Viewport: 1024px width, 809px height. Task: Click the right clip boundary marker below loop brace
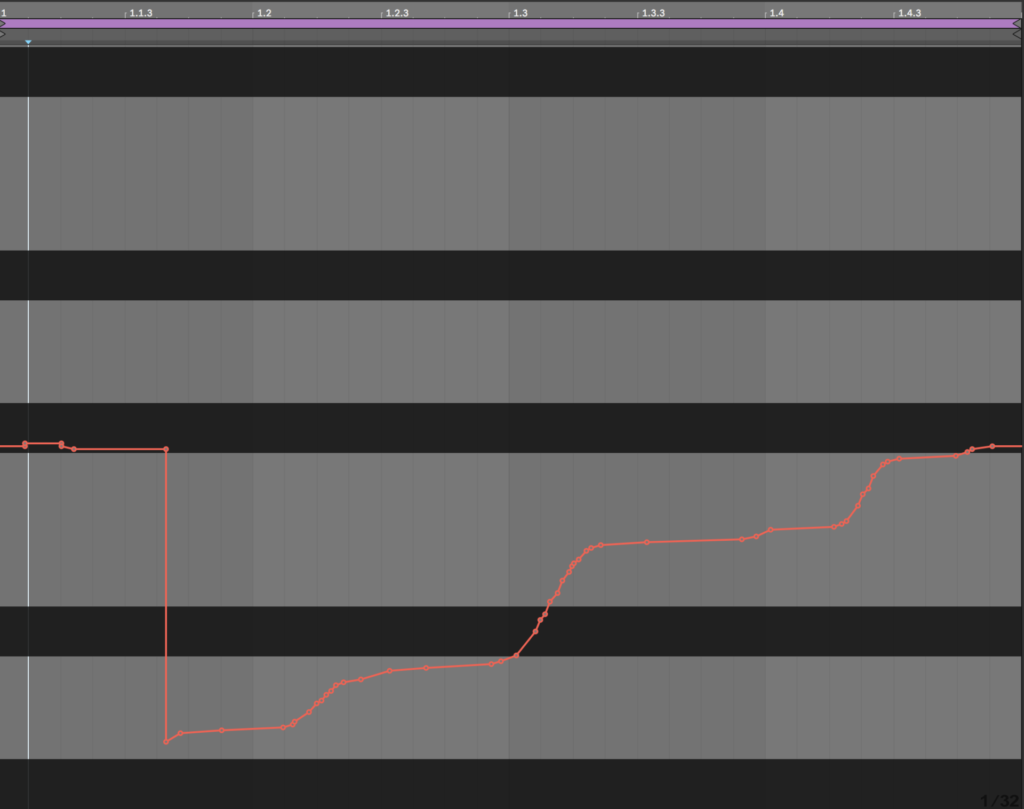[x=1019, y=34]
